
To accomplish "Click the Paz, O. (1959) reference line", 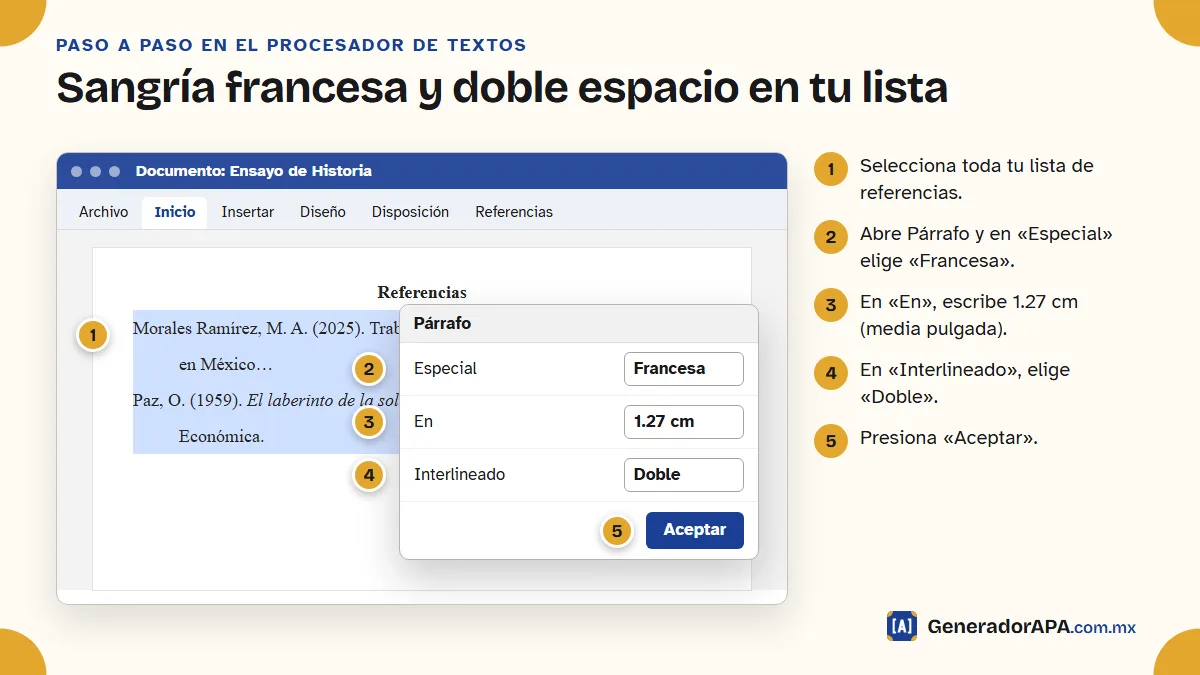I will tap(266, 400).
